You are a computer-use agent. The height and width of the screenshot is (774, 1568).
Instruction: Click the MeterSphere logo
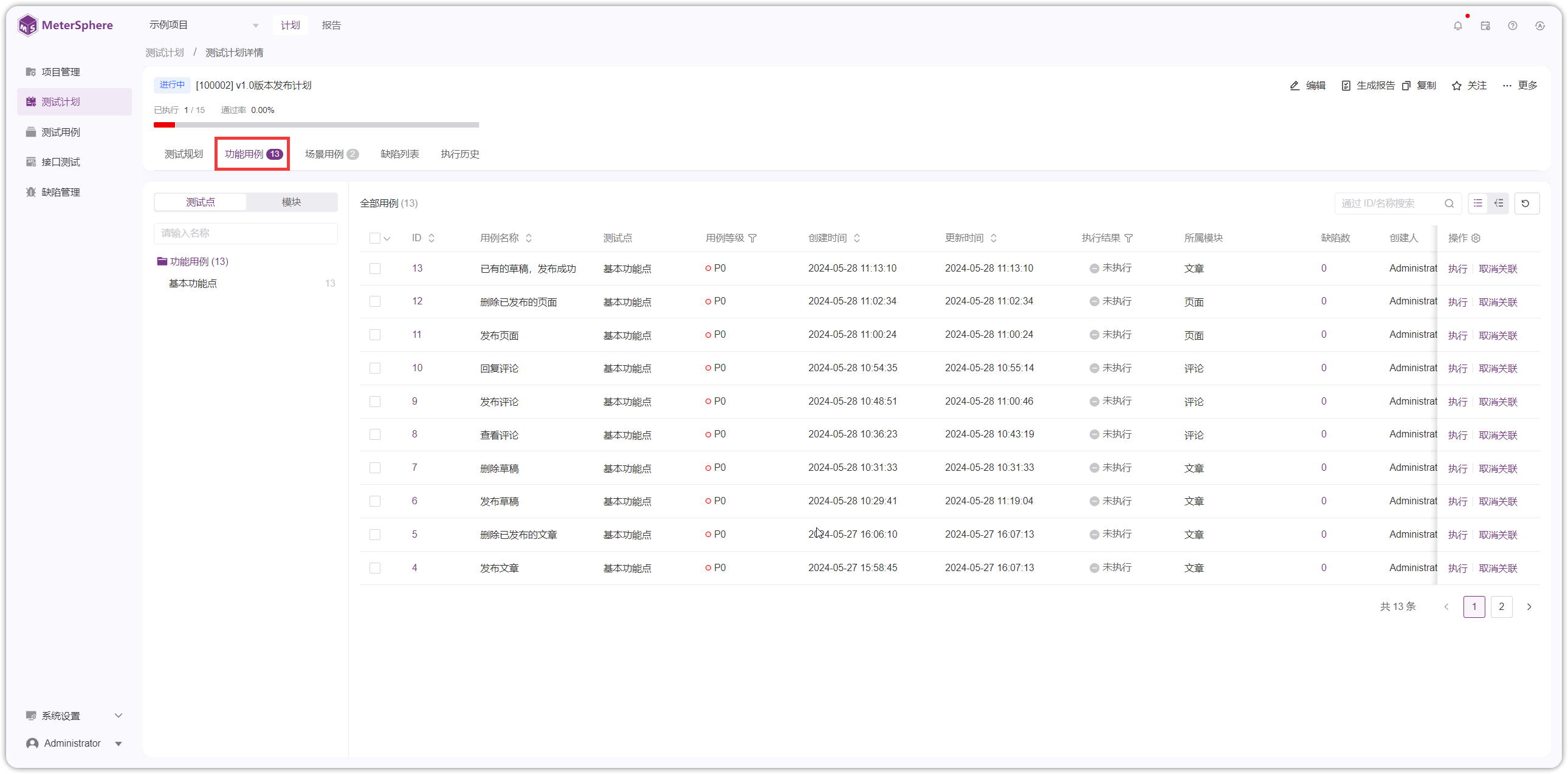(x=65, y=26)
